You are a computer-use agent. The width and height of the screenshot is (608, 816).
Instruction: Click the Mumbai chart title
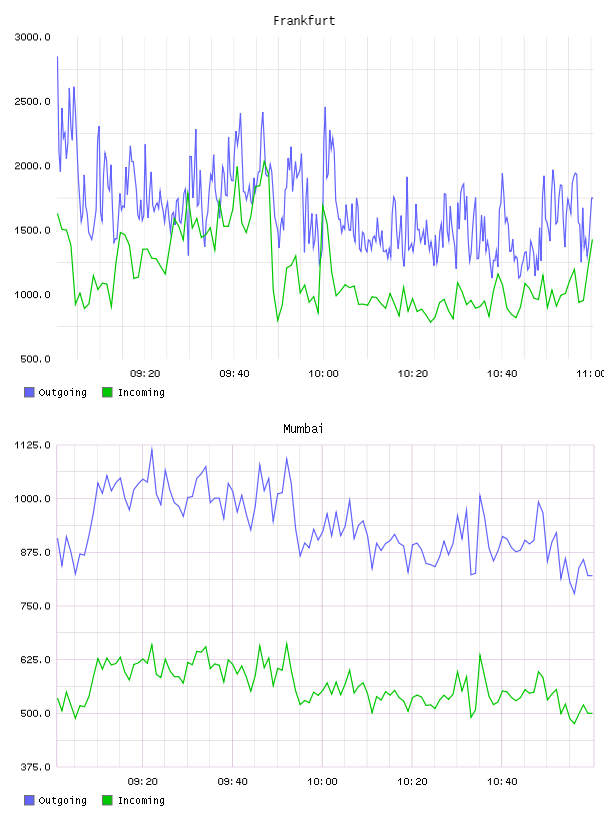[303, 429]
